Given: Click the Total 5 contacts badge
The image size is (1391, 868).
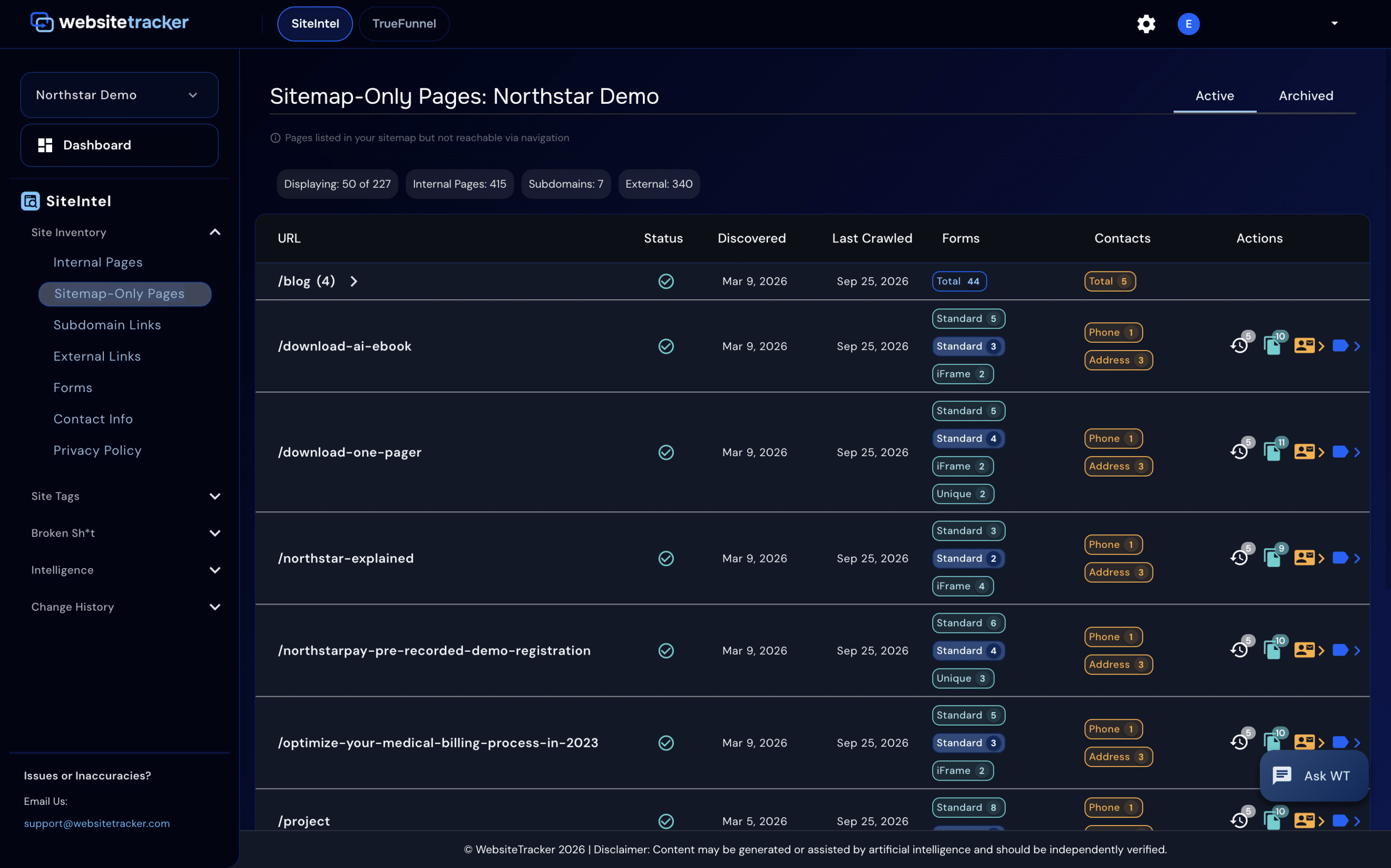Looking at the screenshot, I should [x=1109, y=281].
